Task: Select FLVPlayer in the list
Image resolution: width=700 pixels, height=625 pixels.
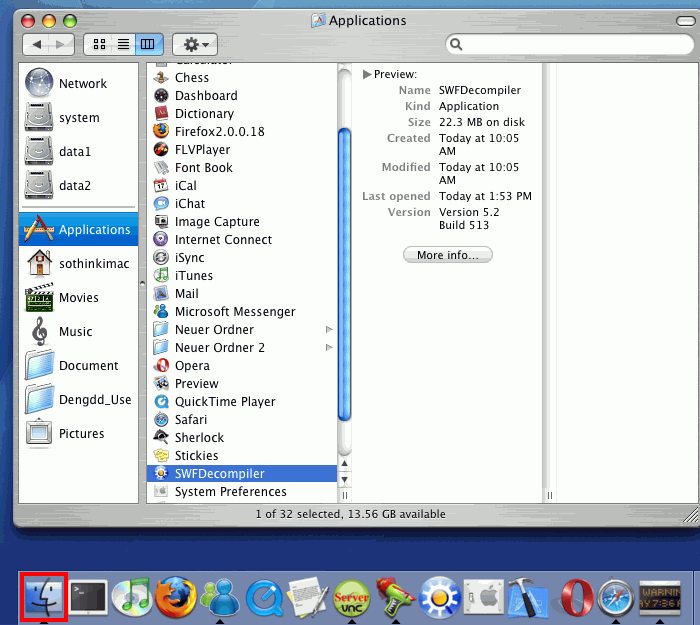Action: point(242,150)
